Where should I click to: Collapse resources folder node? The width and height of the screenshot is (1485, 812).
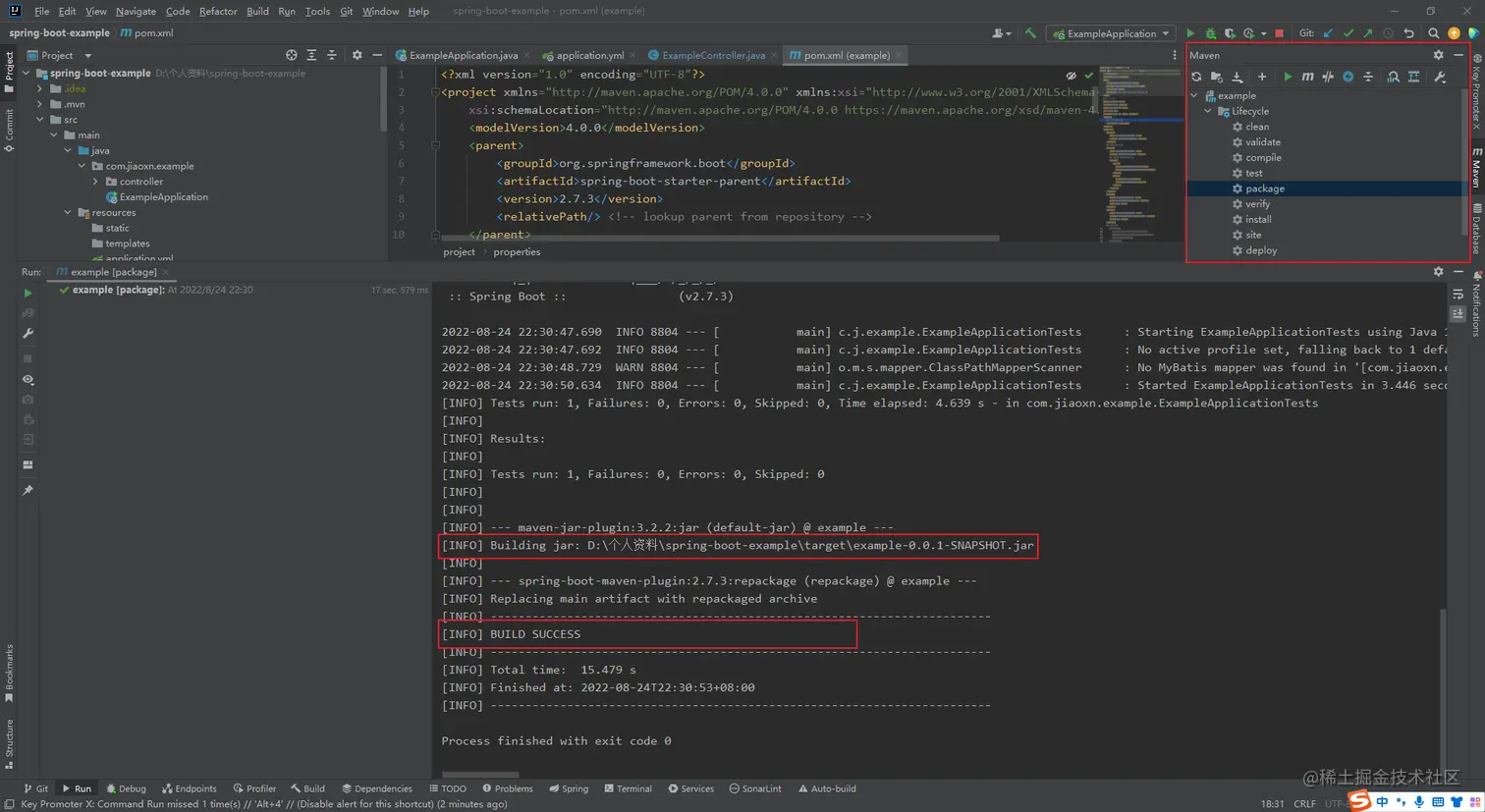68,212
